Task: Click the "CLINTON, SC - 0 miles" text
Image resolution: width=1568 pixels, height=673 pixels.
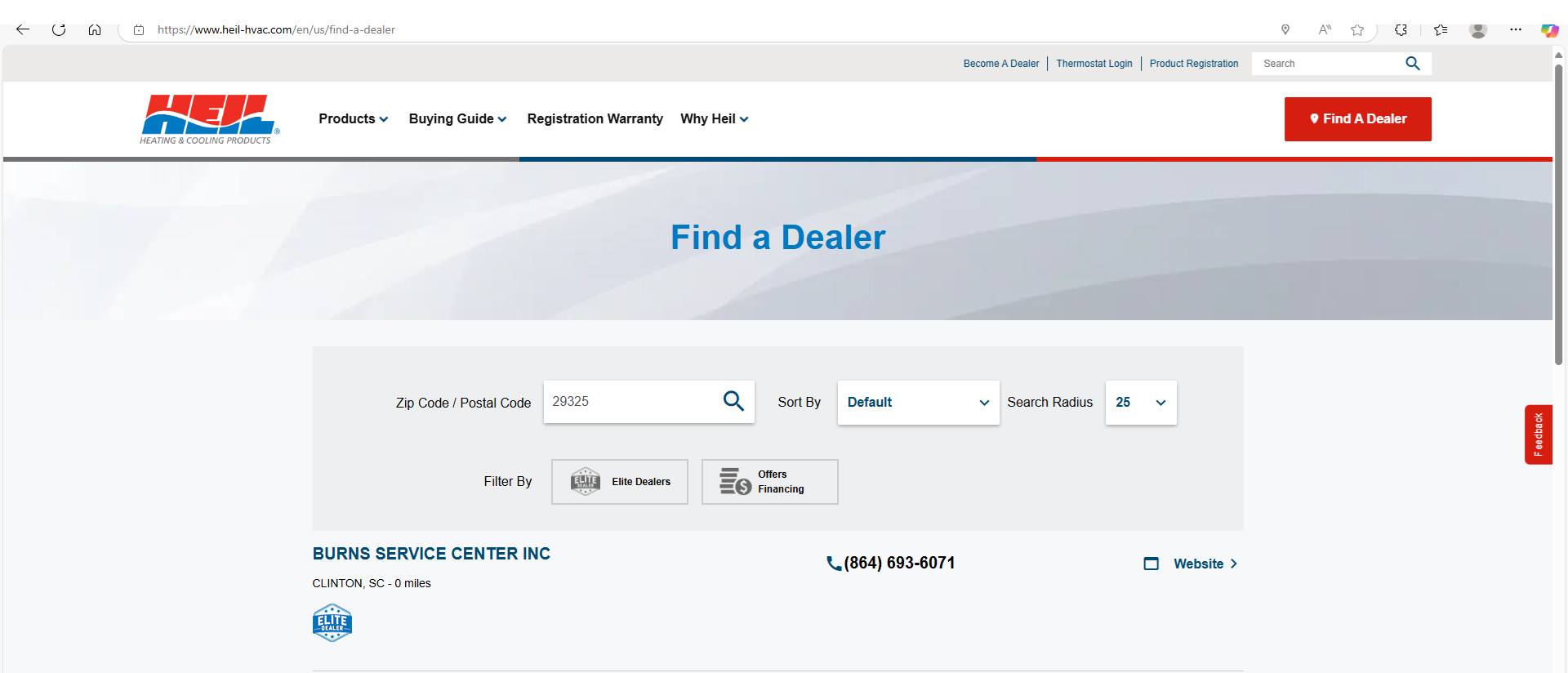Action: click(372, 583)
